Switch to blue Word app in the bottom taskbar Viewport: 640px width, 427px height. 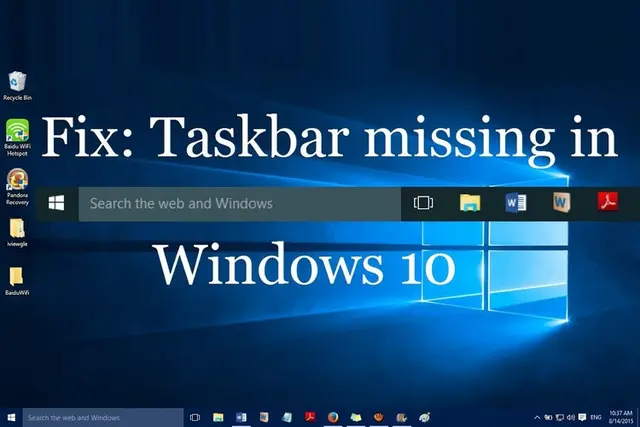tap(241, 417)
